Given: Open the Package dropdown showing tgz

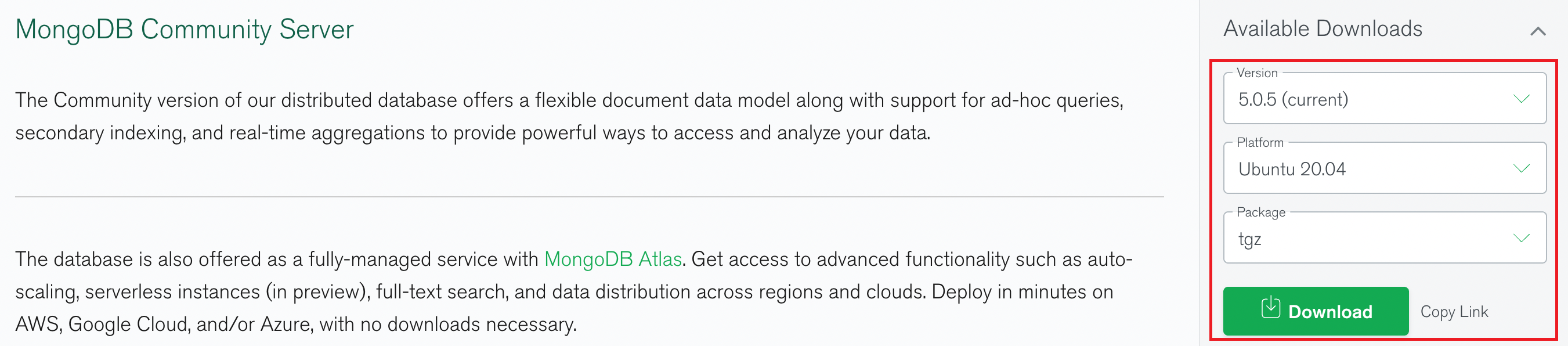Looking at the screenshot, I should pyautogui.click(x=1384, y=238).
